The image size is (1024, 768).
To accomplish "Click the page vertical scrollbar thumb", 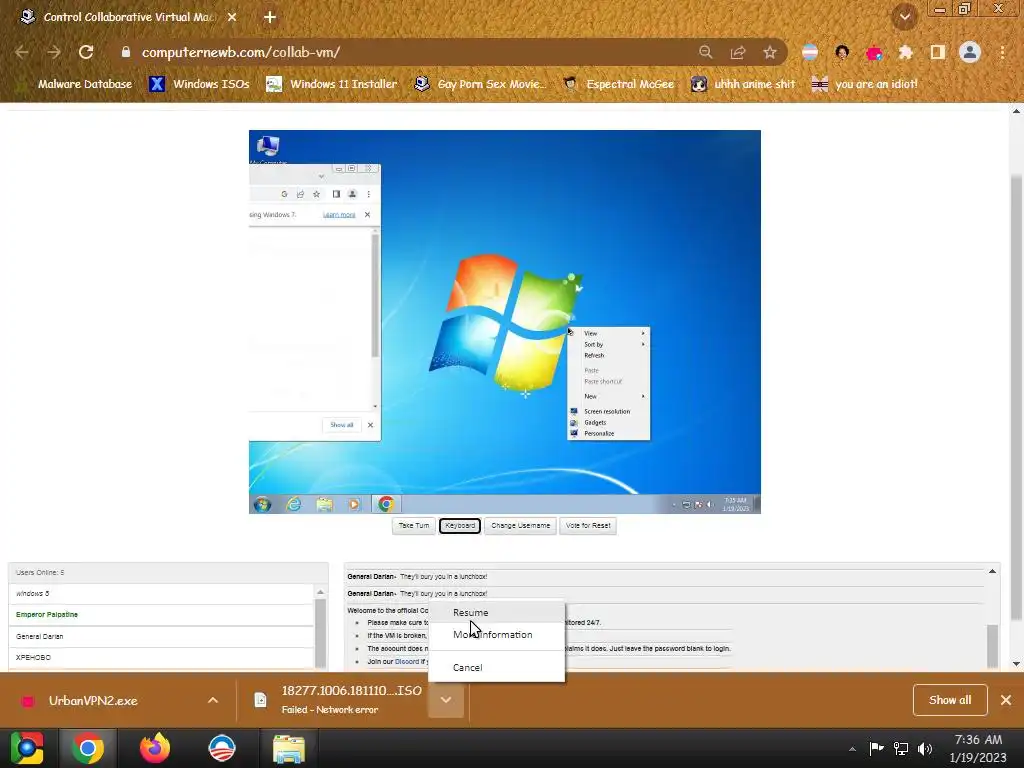I will coord(1016,397).
